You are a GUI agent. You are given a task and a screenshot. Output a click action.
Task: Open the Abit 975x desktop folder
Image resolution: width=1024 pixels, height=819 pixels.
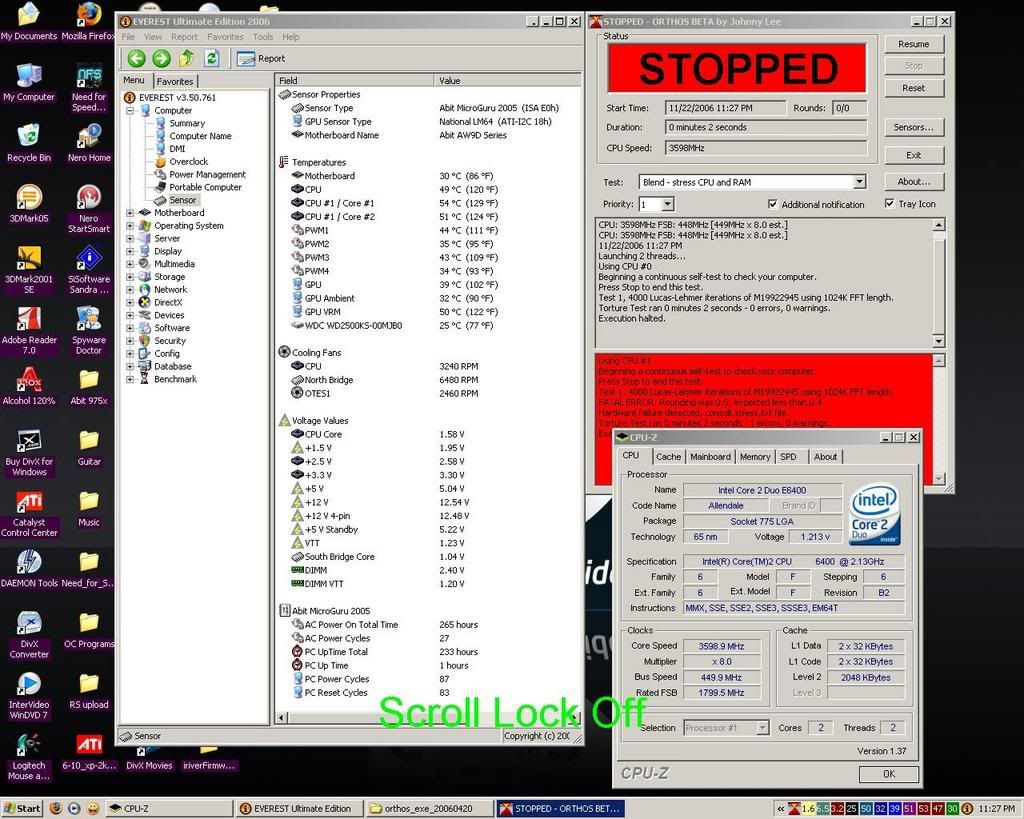pyautogui.click(x=89, y=387)
